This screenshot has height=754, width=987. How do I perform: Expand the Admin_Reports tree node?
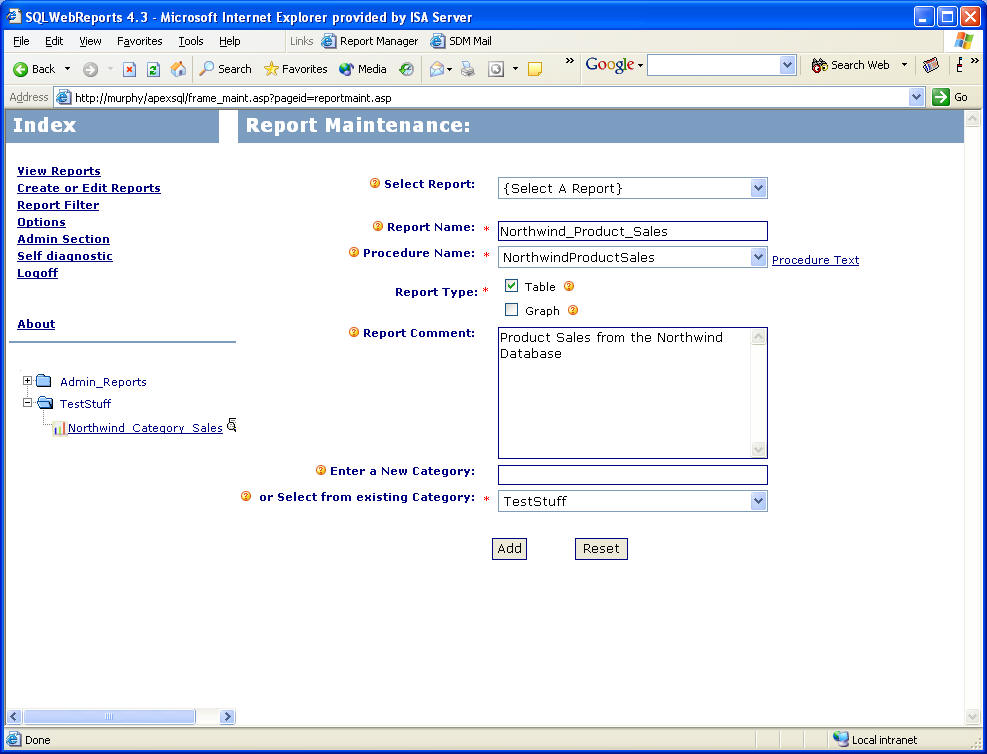(x=27, y=380)
